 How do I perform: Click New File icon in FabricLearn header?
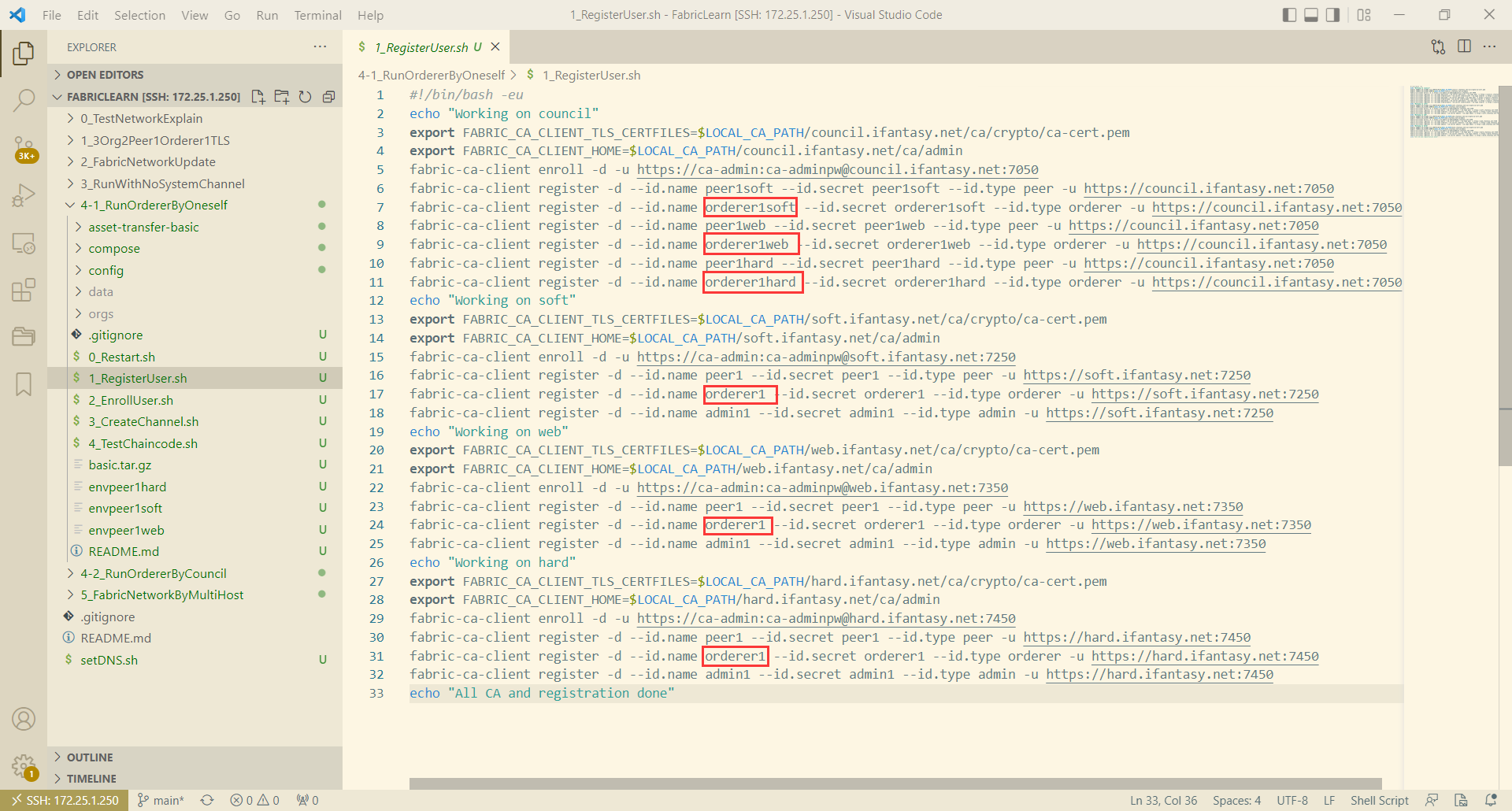coord(258,97)
